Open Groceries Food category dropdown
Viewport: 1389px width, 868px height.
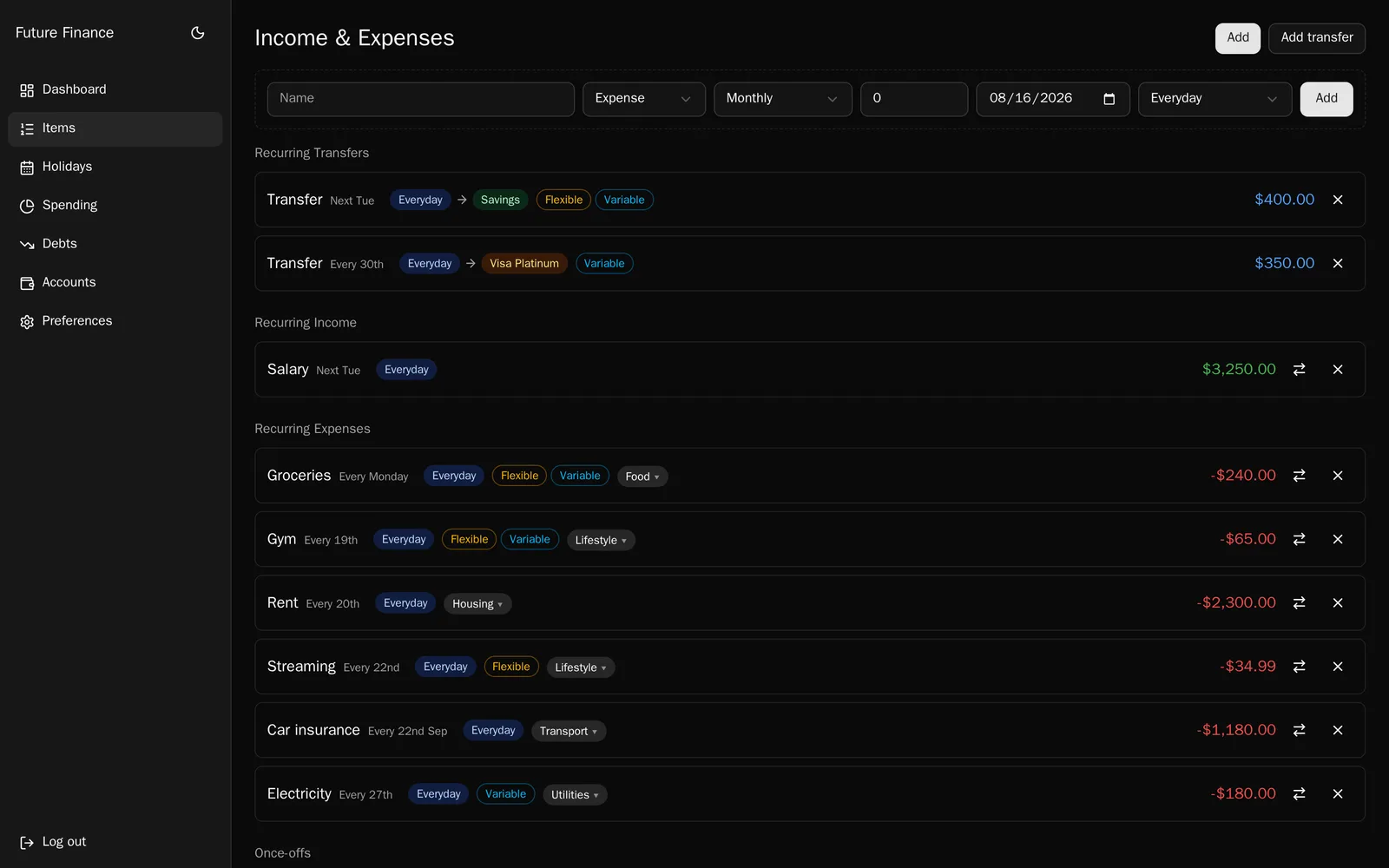(642, 477)
